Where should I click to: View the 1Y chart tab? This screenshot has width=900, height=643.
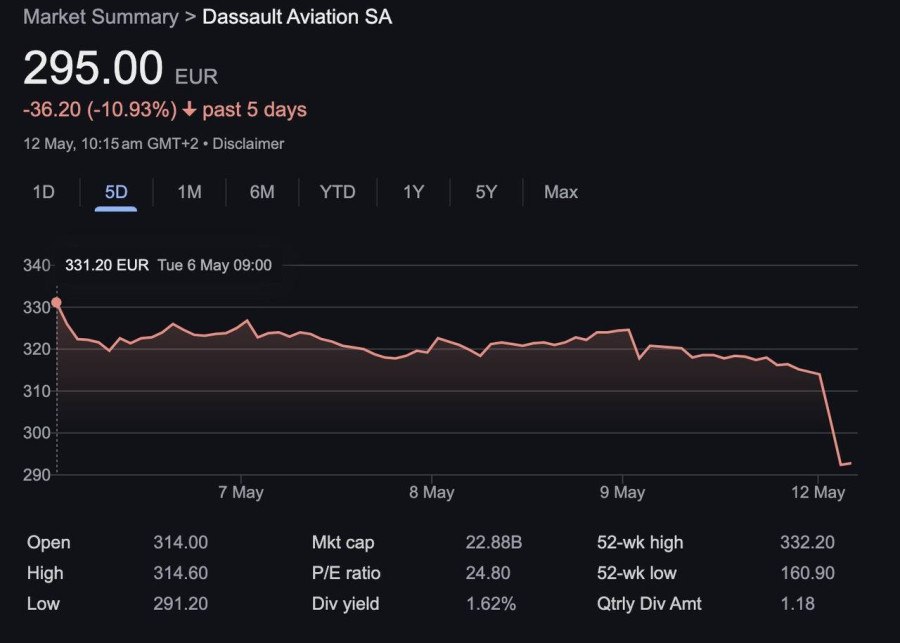coord(413,192)
